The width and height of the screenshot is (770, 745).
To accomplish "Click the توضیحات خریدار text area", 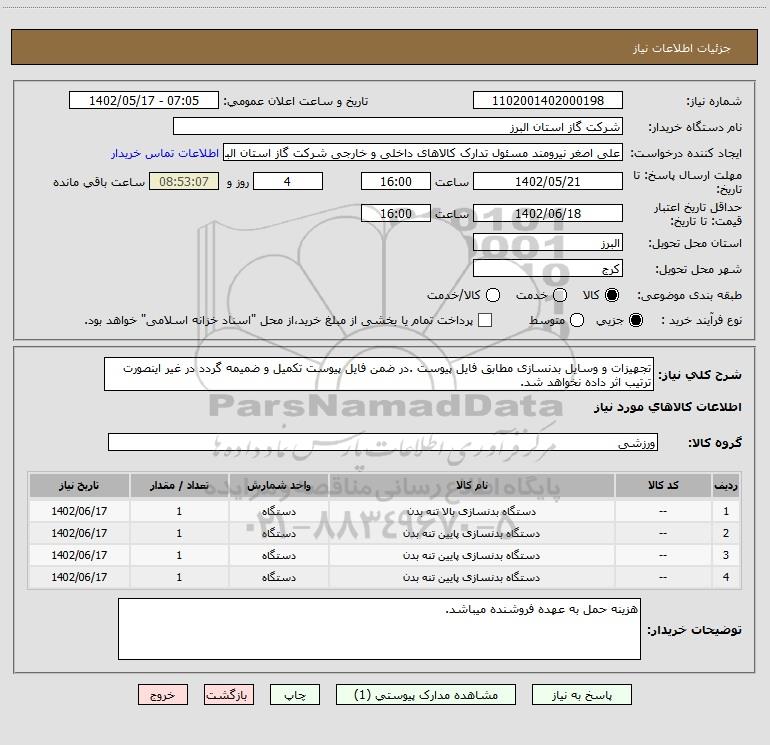I will pyautogui.click(x=379, y=629).
